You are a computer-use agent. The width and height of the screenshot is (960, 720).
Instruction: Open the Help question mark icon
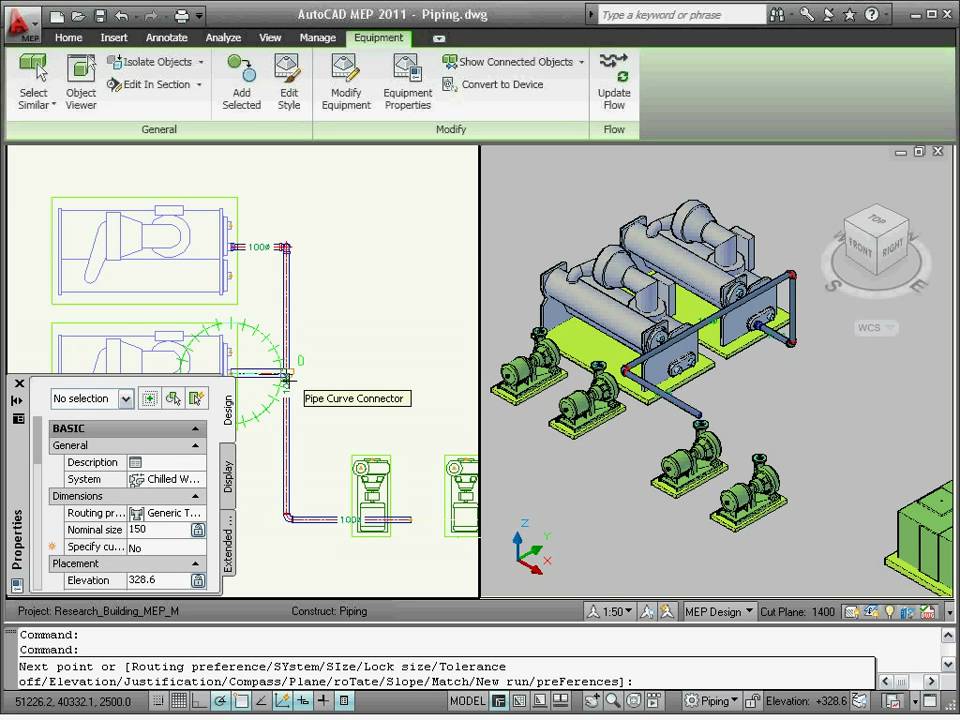tap(871, 15)
